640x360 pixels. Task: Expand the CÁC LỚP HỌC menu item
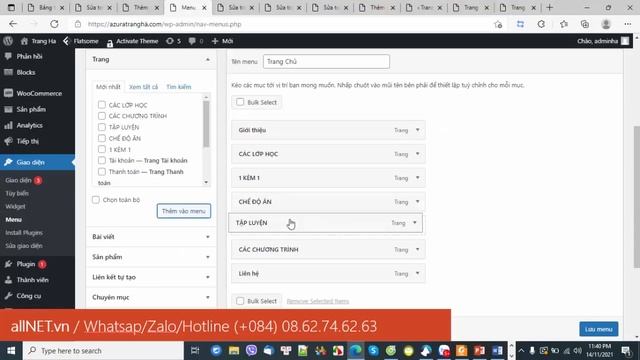tap(418, 154)
